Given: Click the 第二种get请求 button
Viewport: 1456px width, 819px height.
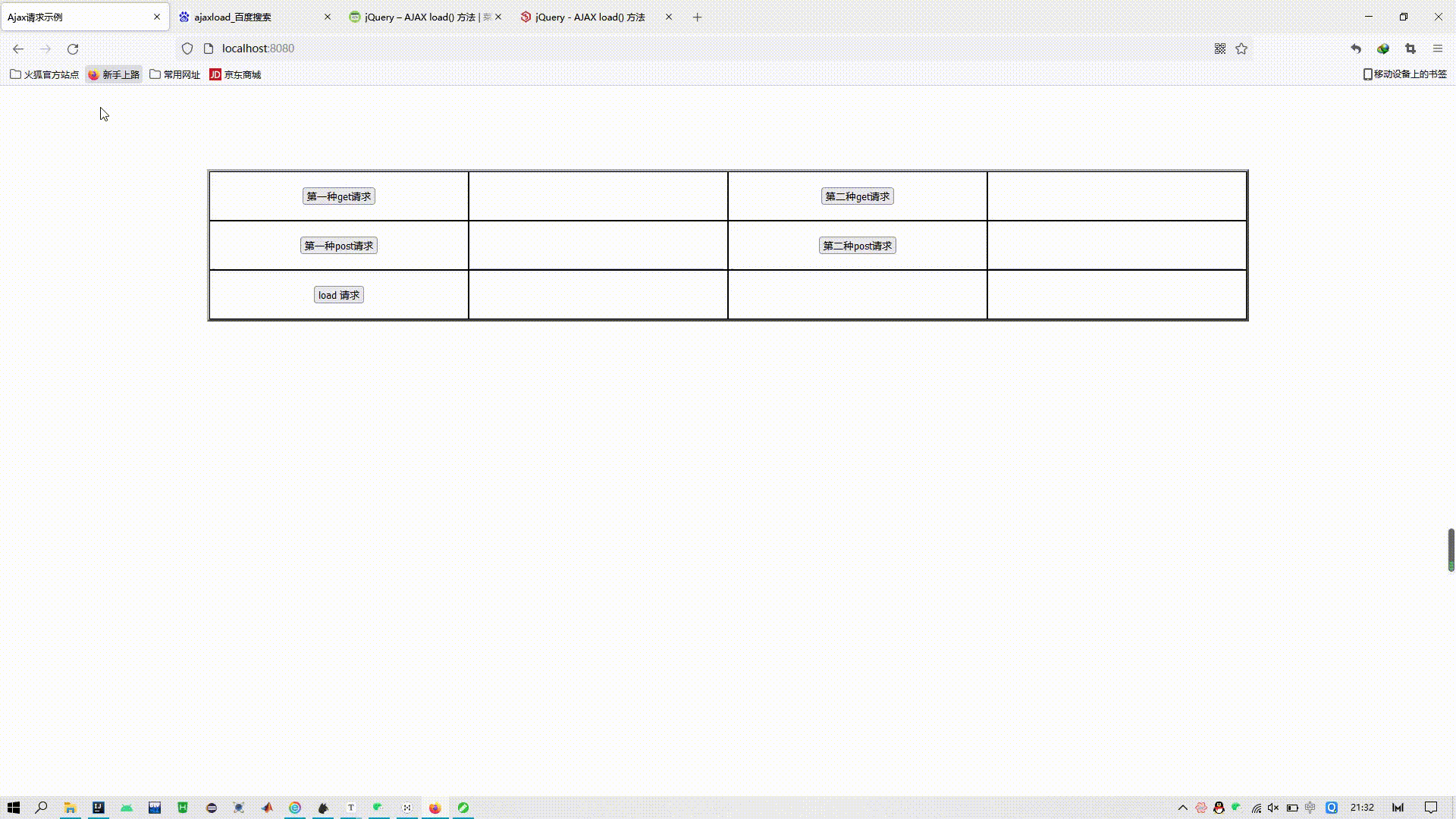Looking at the screenshot, I should pos(858,196).
